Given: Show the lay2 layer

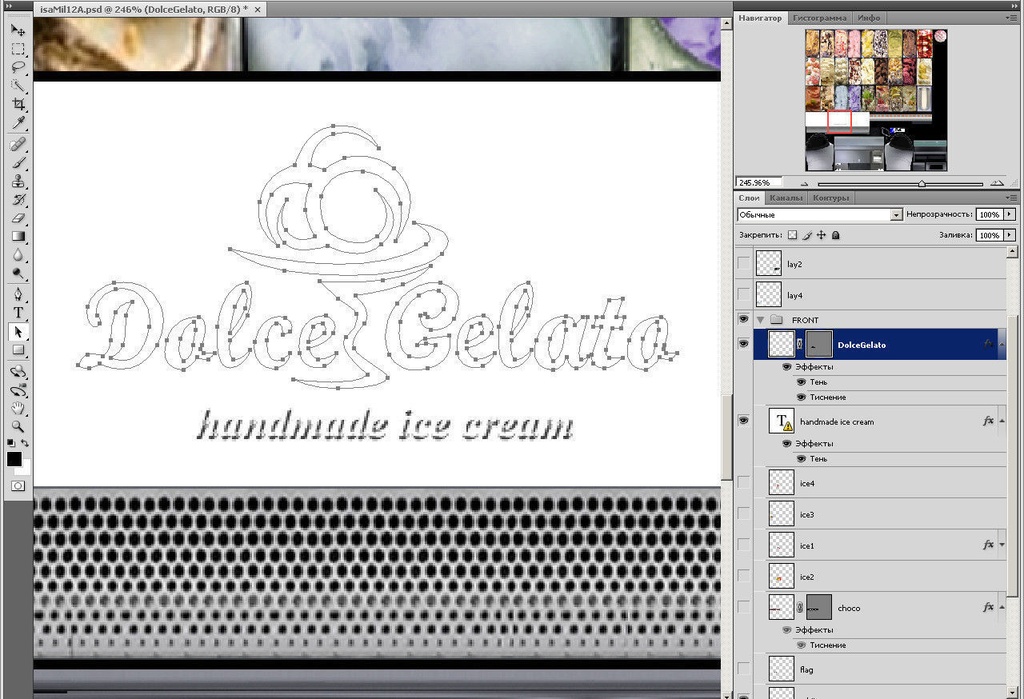Looking at the screenshot, I should 743,263.
